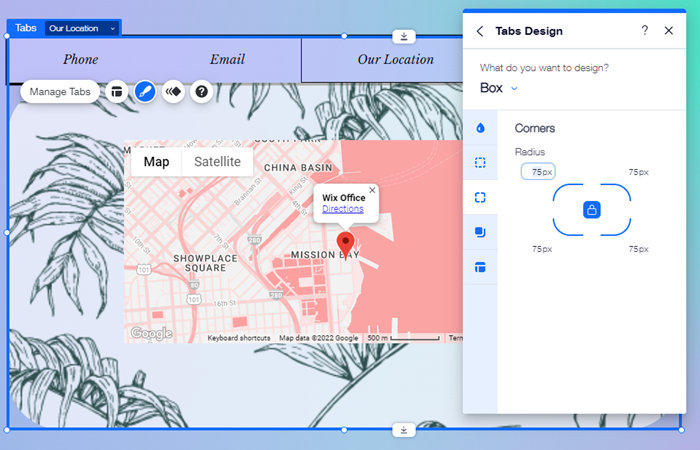The height and width of the screenshot is (450, 700).
Task: Click the Manage Tabs button
Action: (60, 92)
